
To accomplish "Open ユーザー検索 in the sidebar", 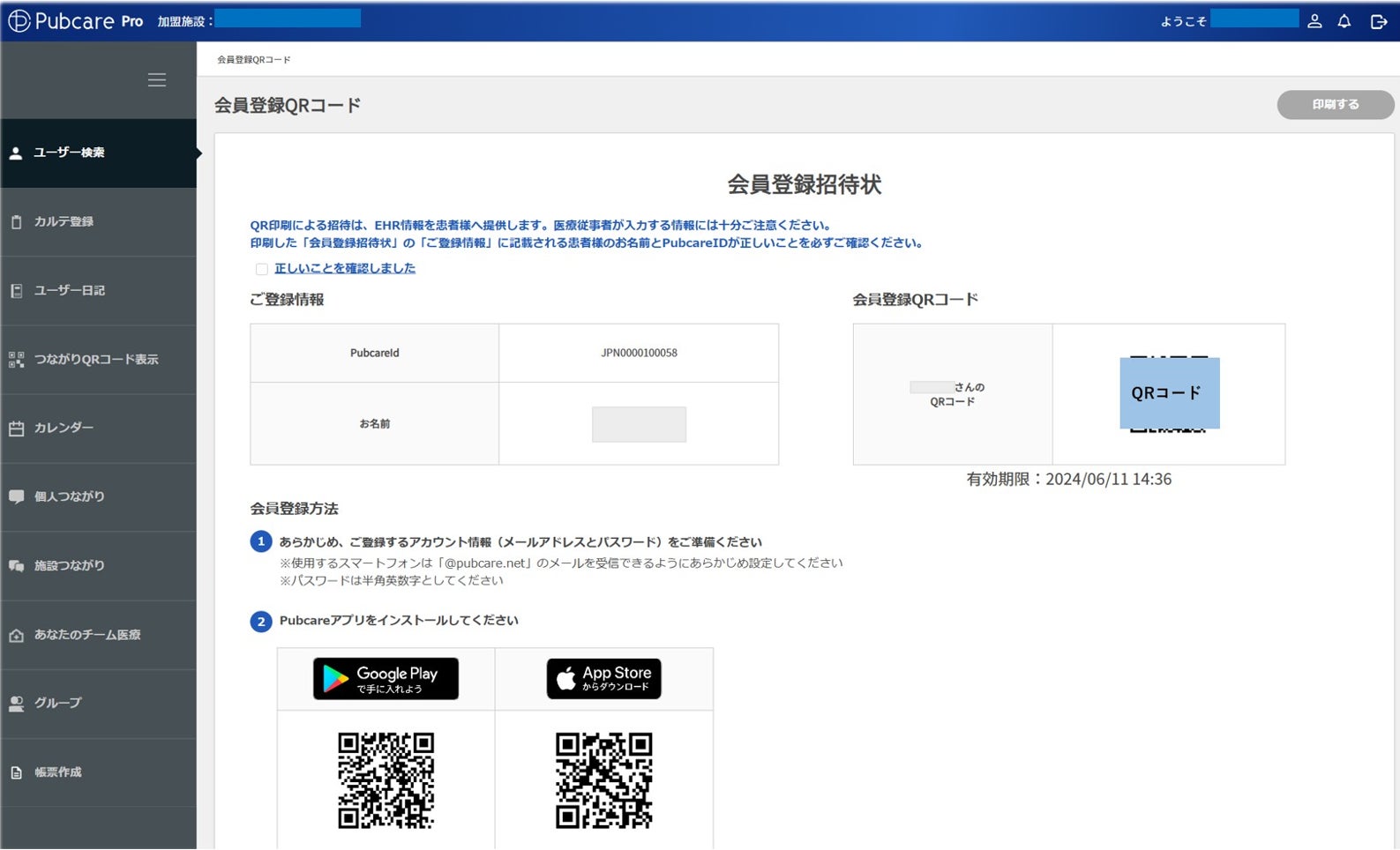I will tap(99, 153).
